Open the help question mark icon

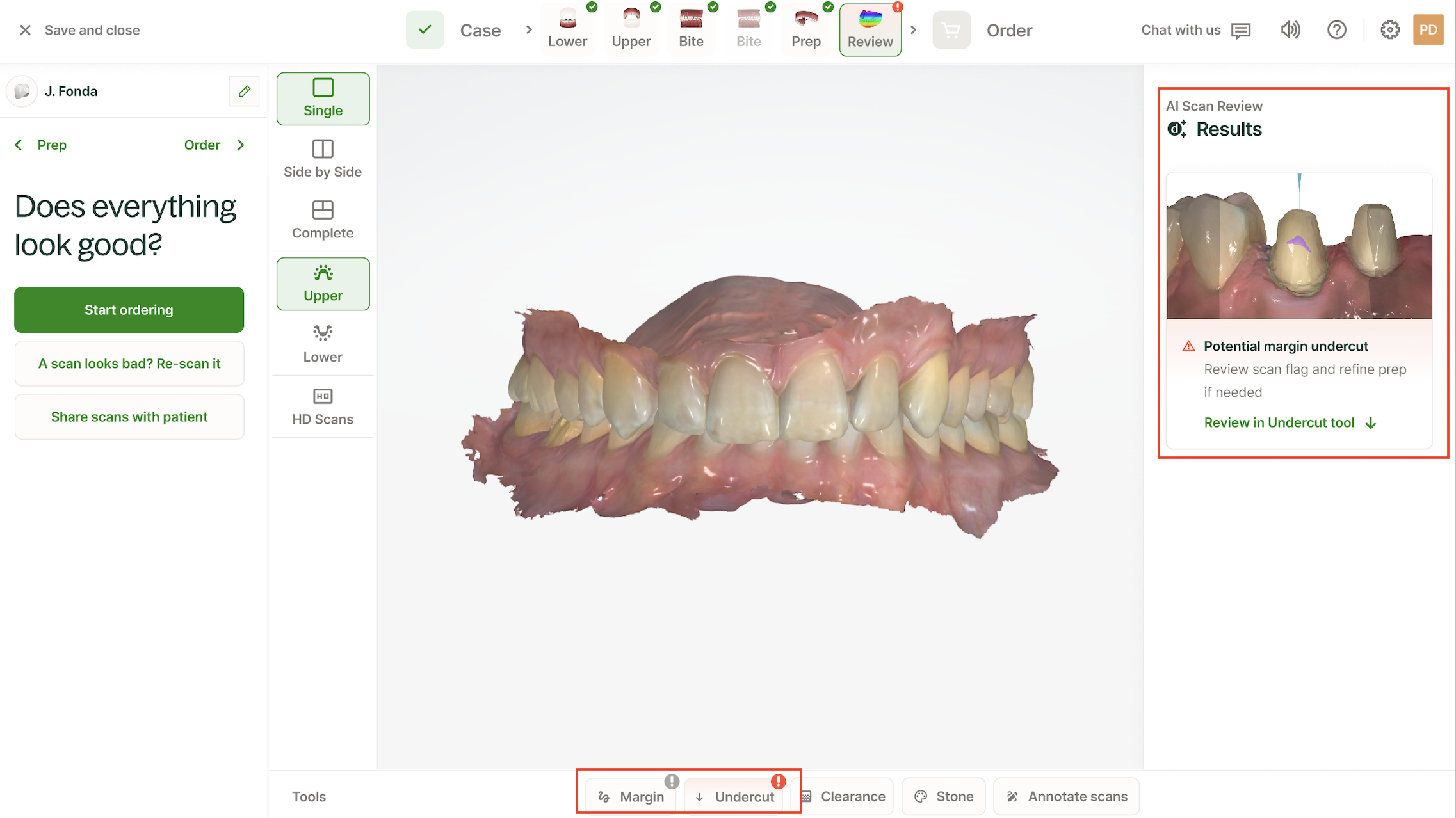[1336, 30]
